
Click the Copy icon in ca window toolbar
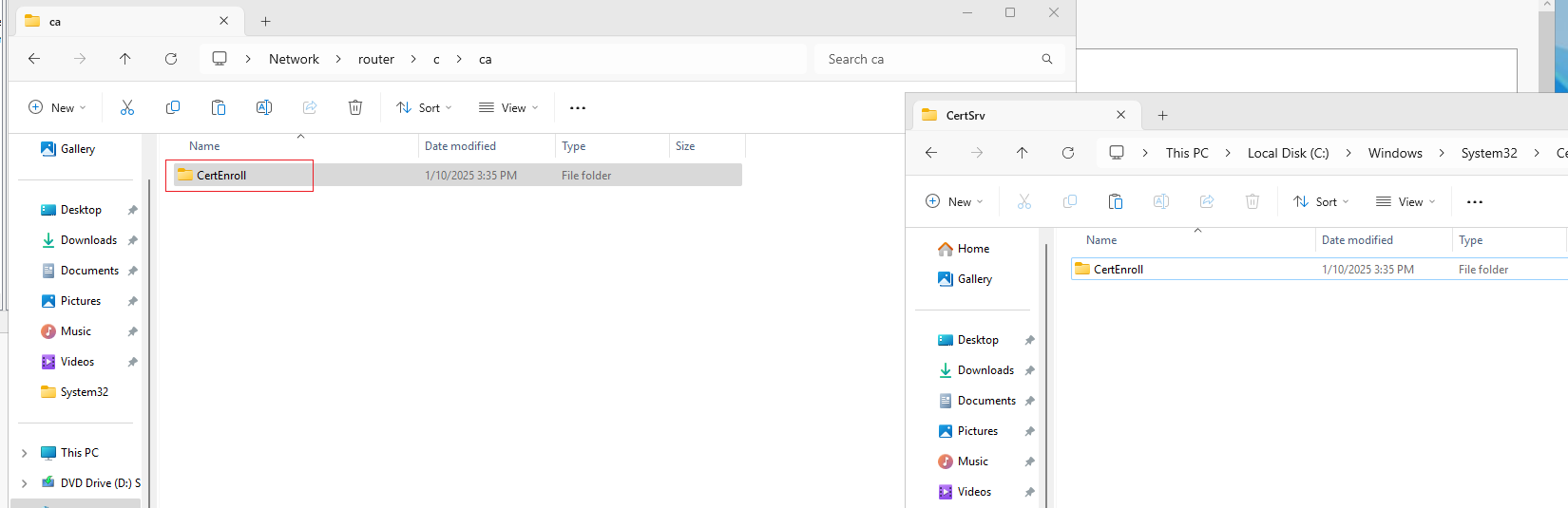[x=173, y=107]
